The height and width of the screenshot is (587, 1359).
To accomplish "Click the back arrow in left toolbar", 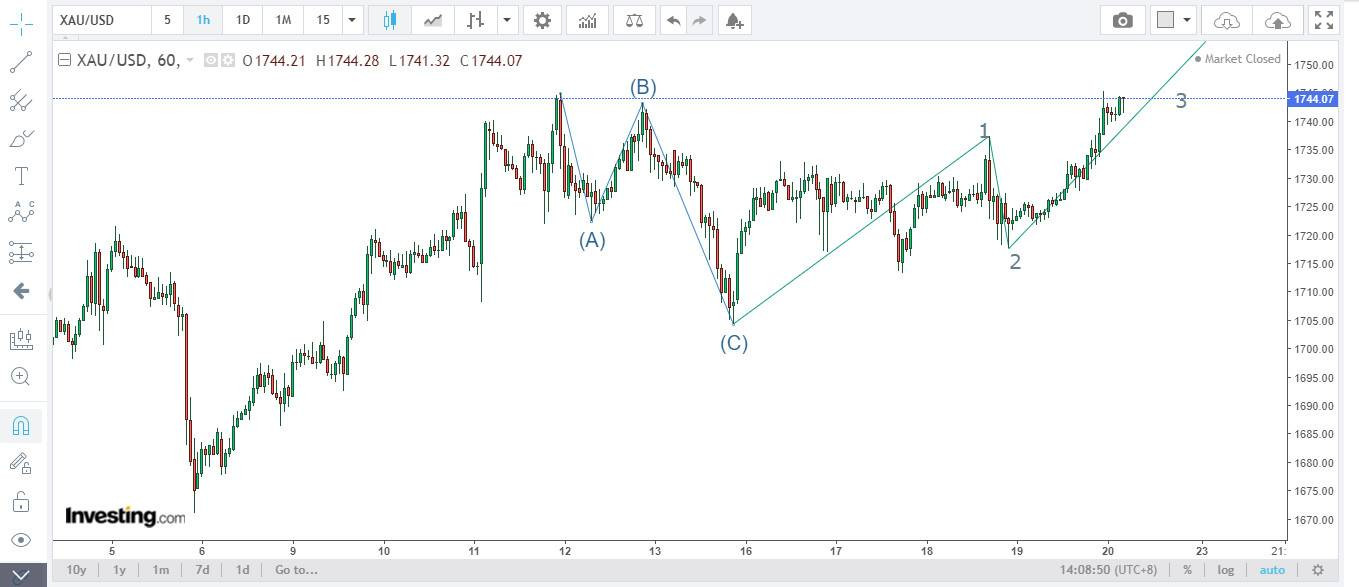I will click(x=21, y=291).
